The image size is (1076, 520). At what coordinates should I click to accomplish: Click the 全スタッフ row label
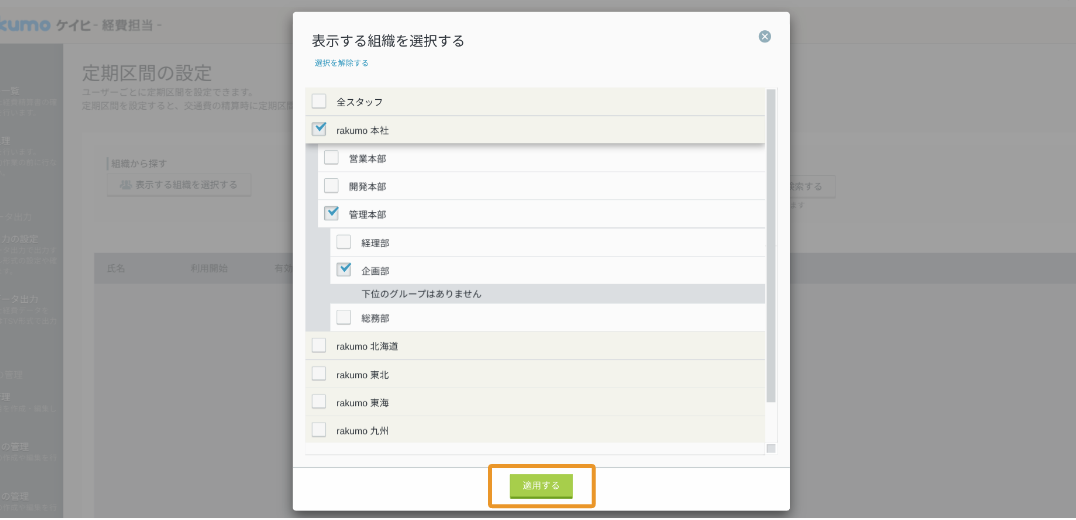coord(360,102)
